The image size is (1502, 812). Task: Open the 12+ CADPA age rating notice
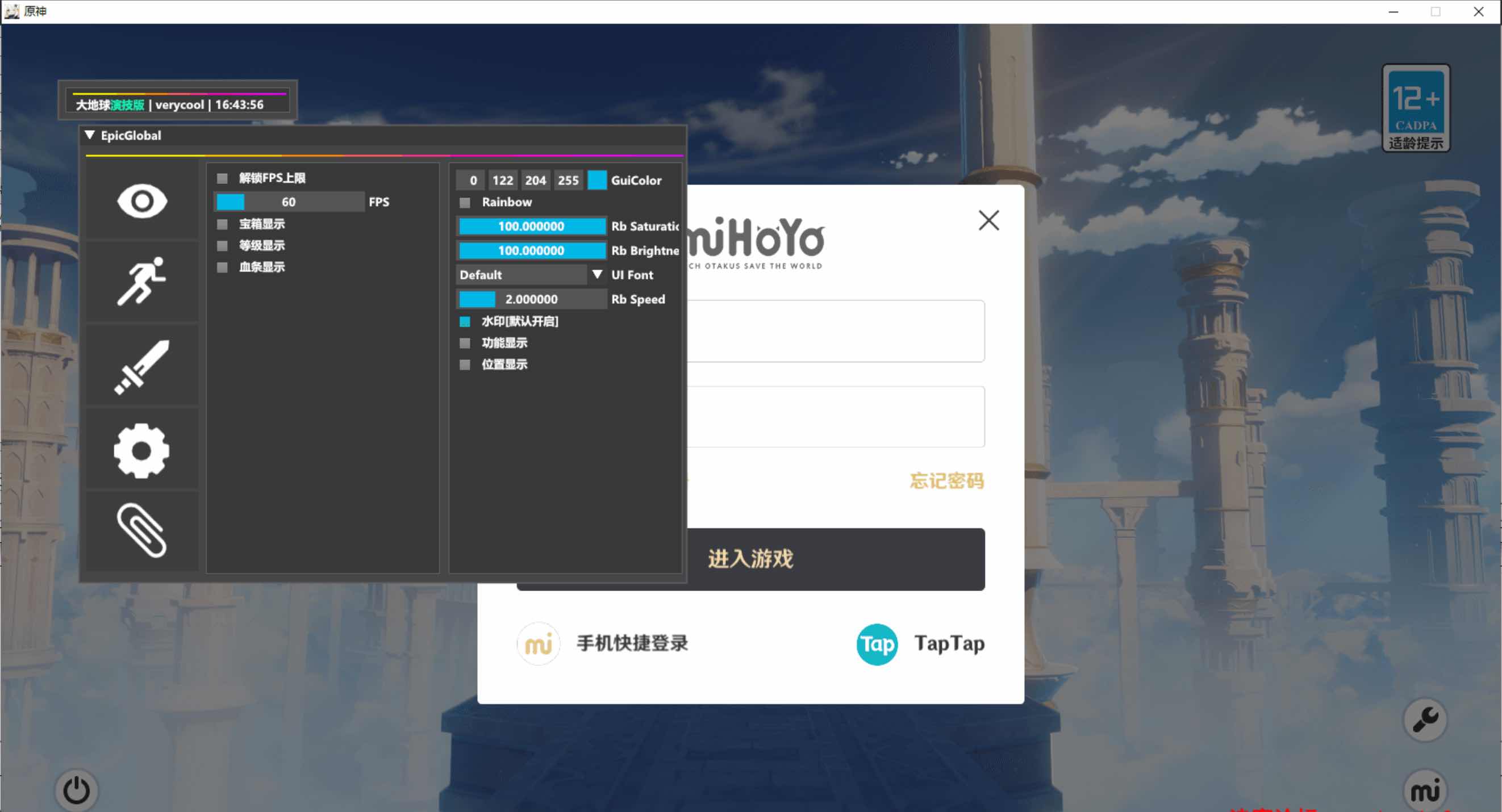1416,108
